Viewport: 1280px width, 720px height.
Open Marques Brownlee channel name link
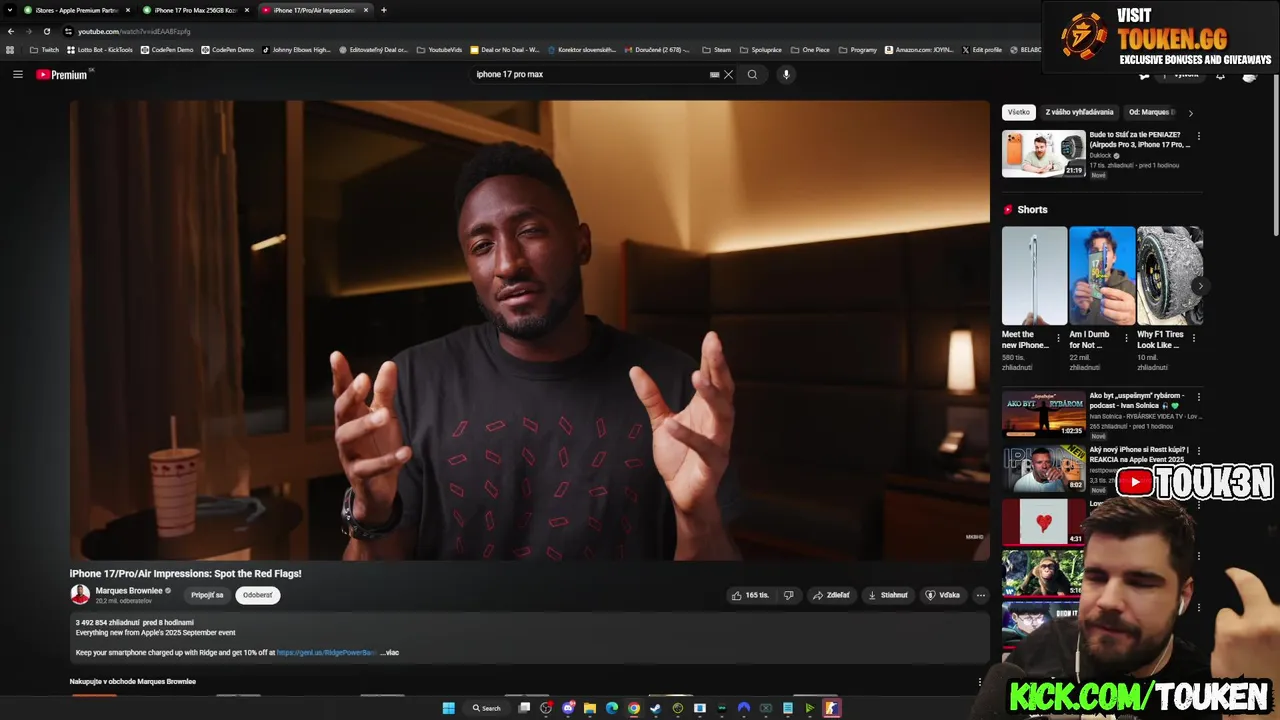point(129,591)
